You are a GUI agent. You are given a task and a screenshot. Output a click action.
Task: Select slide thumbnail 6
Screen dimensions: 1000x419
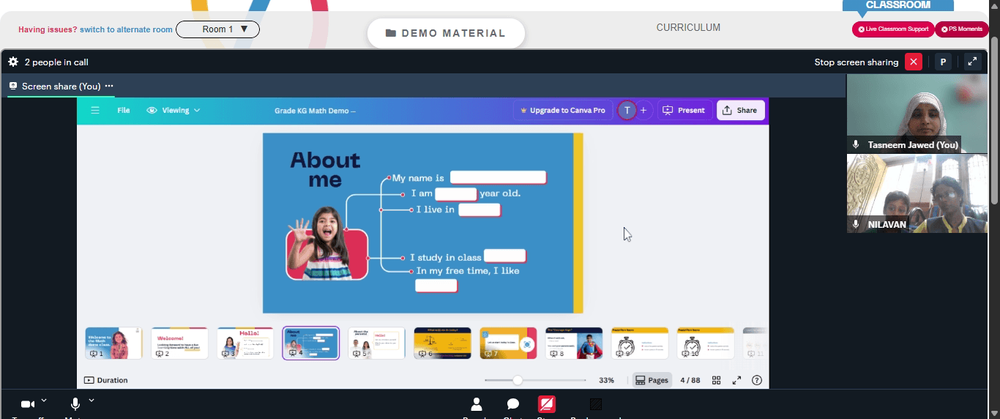[x=443, y=343]
